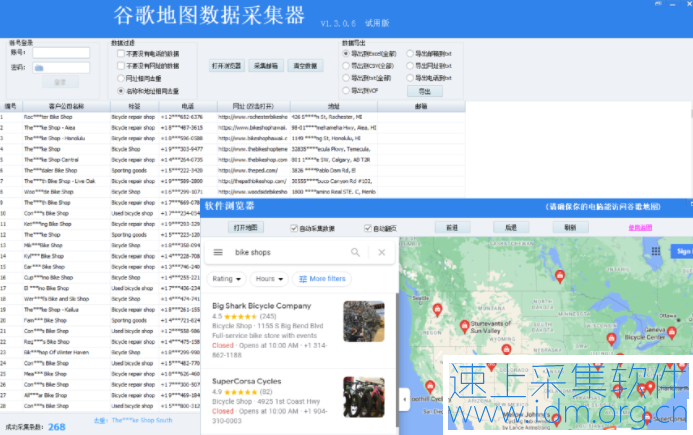Viewport: 693px width, 435px height.
Task: Click the 地址 column header
Action: click(x=334, y=106)
